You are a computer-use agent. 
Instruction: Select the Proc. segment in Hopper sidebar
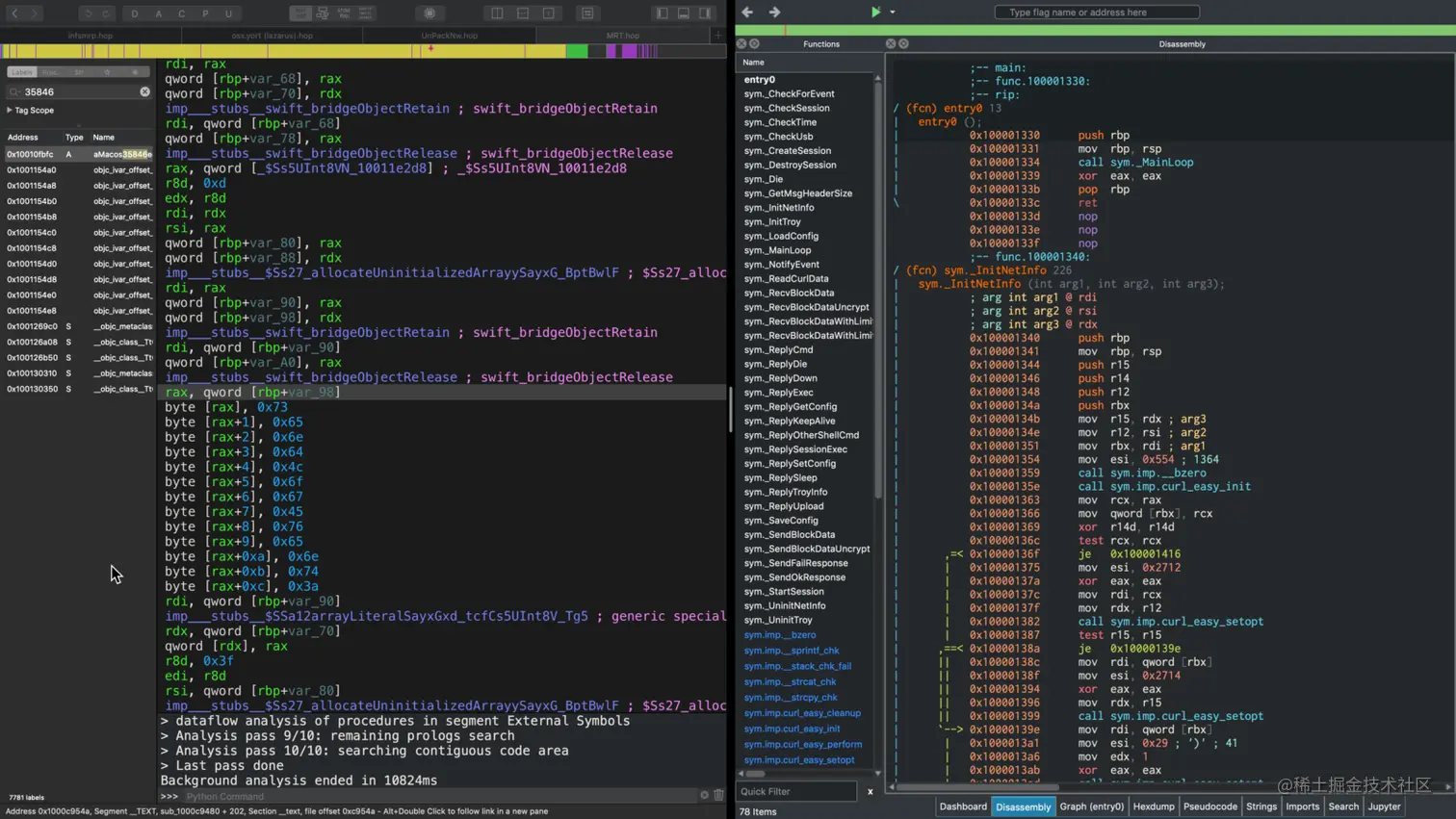[50, 72]
